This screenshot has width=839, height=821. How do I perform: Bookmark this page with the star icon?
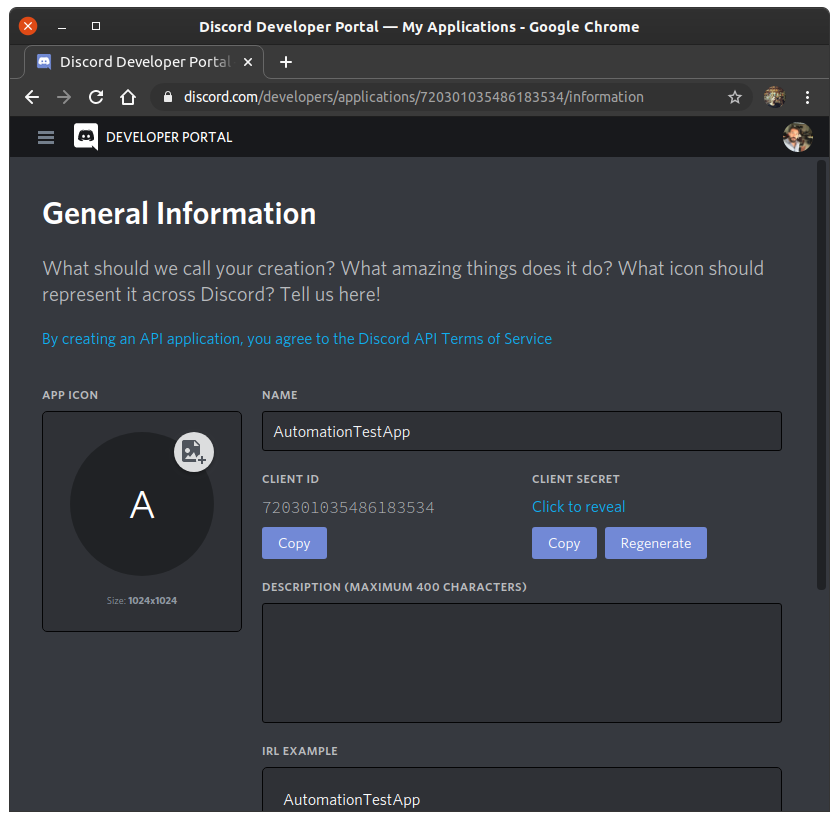pyautogui.click(x=735, y=97)
